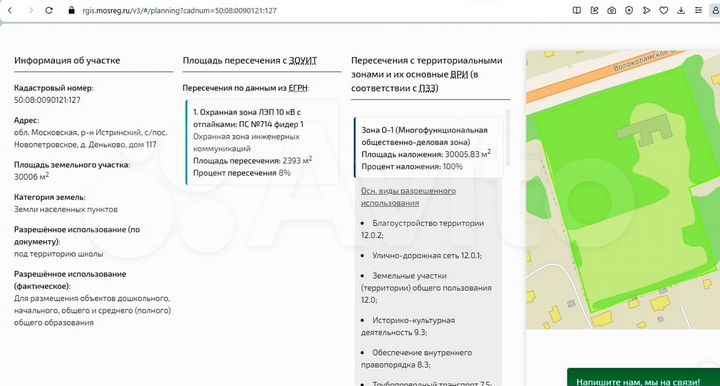The height and width of the screenshot is (386, 720).
Task: Click 'Площадь пересечения: 2393 м²' text
Action: click(x=252, y=160)
